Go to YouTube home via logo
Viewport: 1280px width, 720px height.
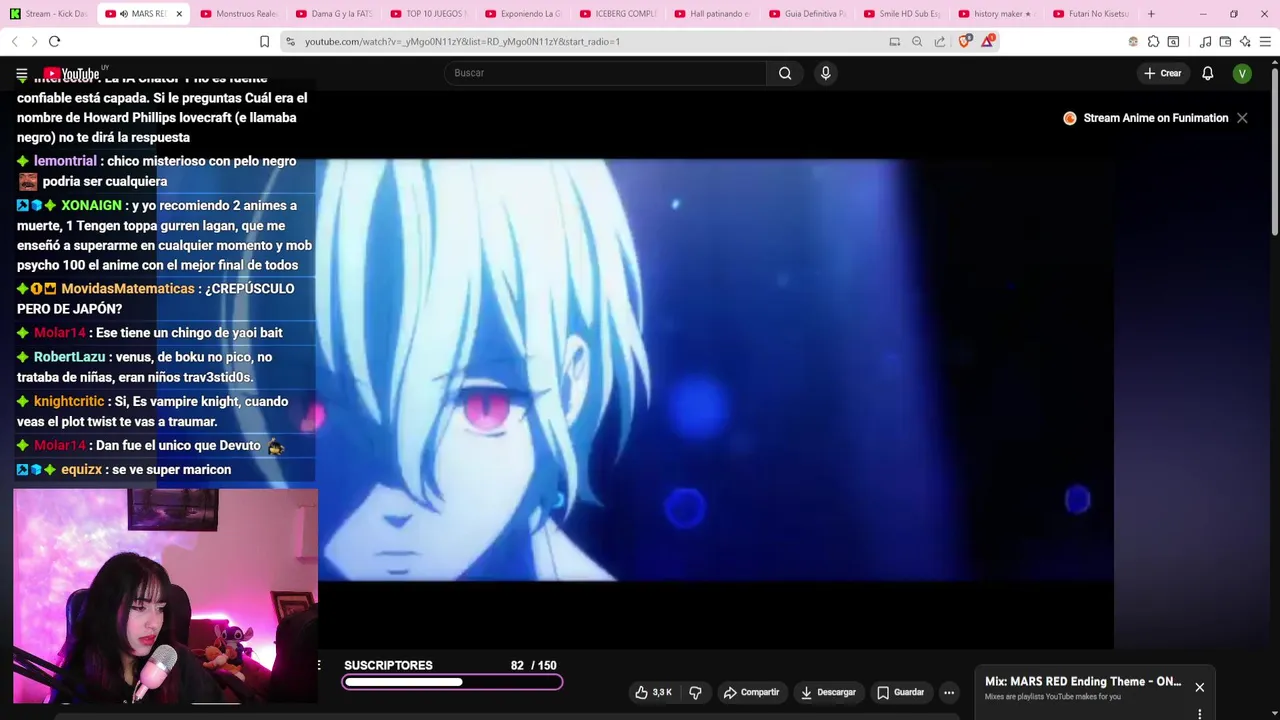pyautogui.click(x=72, y=74)
